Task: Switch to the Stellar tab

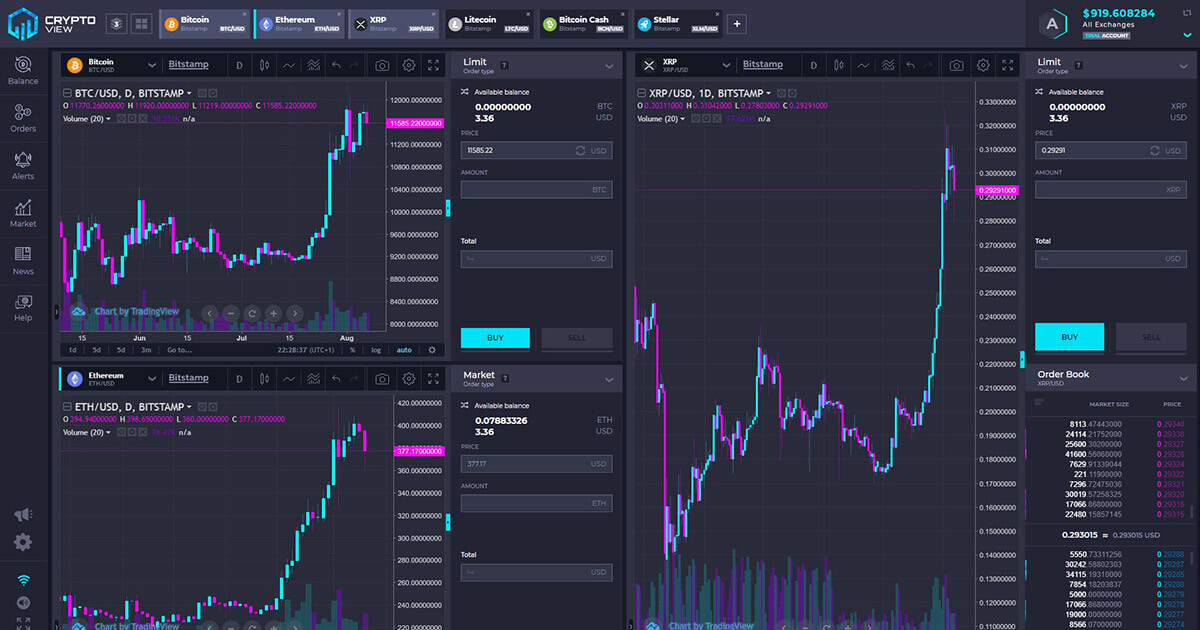Action: point(678,24)
